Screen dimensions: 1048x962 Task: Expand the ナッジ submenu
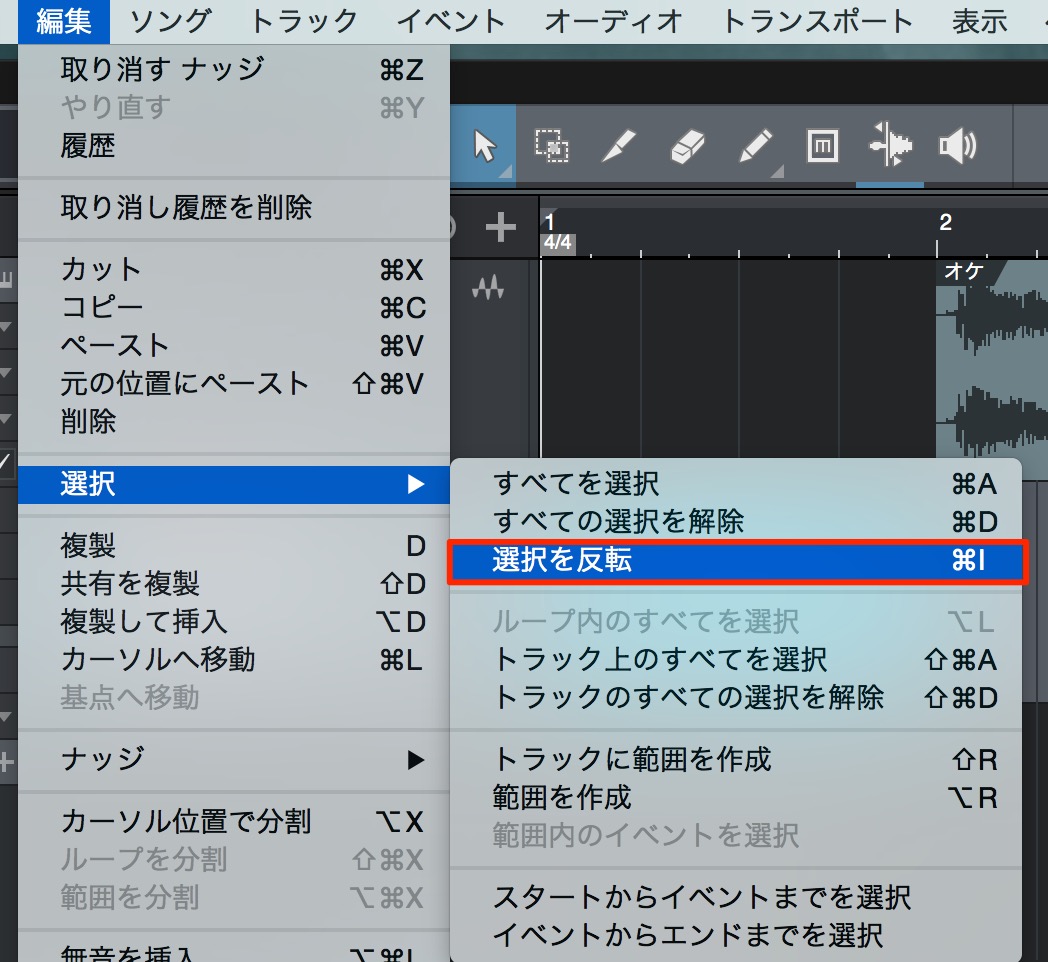tap(234, 759)
